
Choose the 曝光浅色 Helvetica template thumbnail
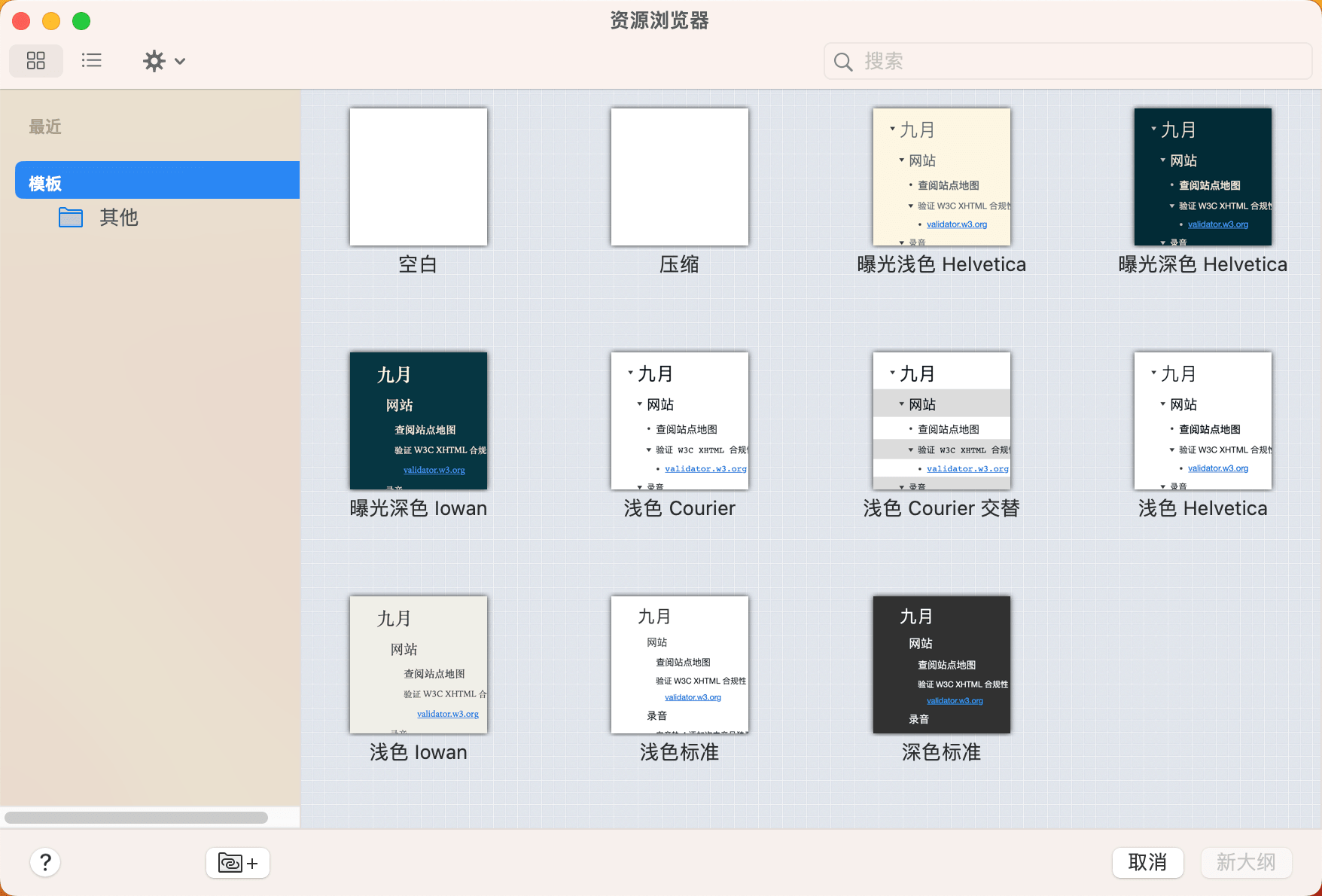pos(942,177)
